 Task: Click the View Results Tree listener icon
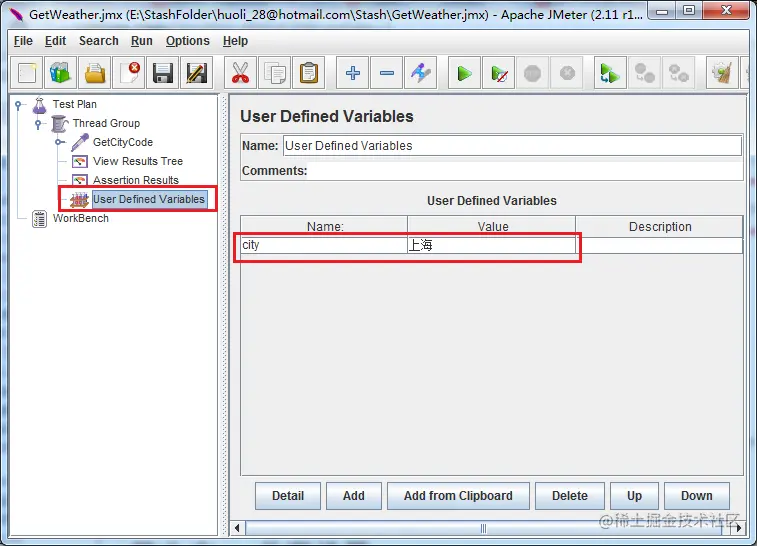80,161
